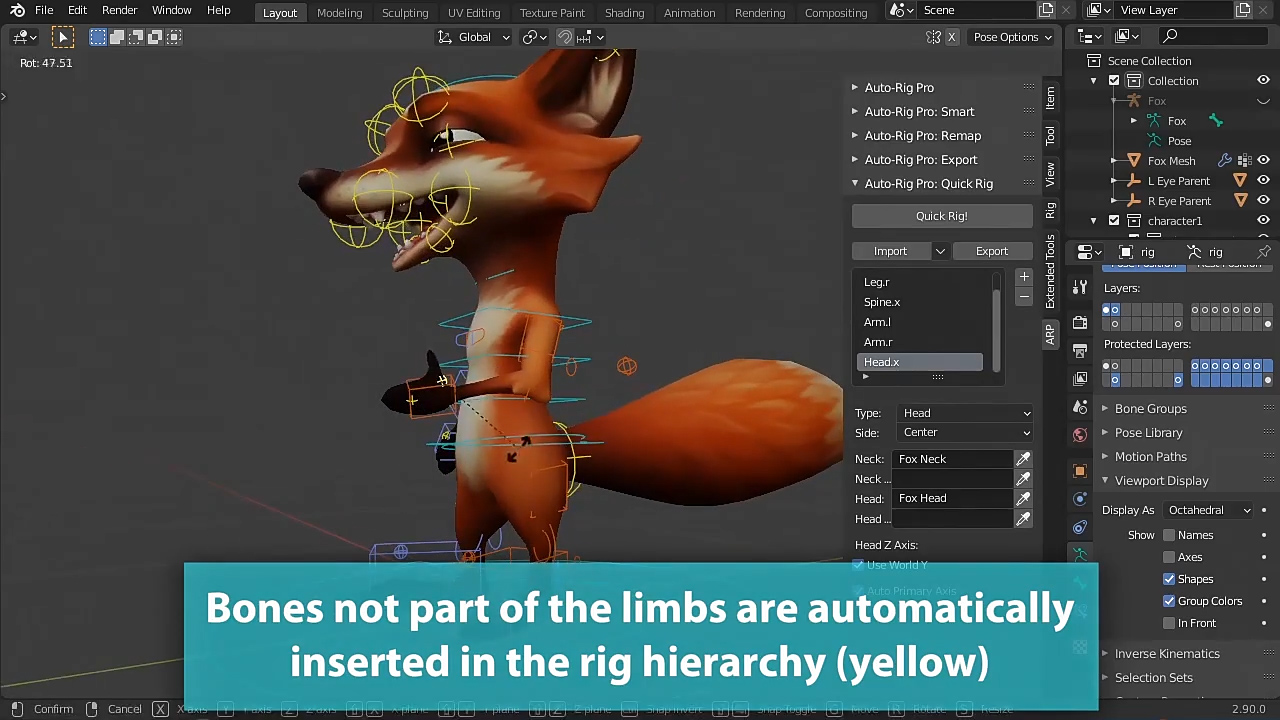Add limb with plus icon

click(x=1023, y=277)
